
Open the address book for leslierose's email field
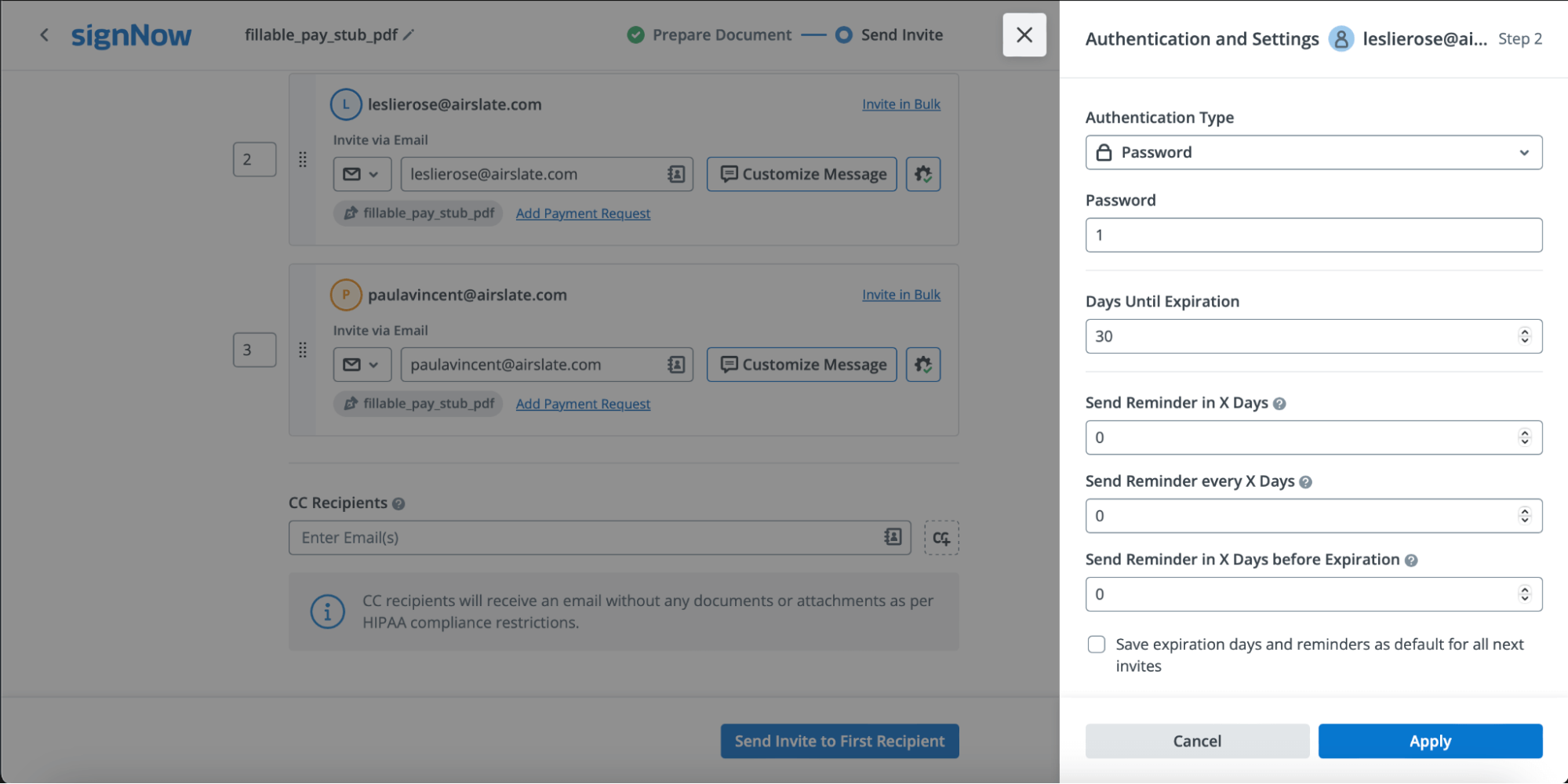(x=675, y=174)
